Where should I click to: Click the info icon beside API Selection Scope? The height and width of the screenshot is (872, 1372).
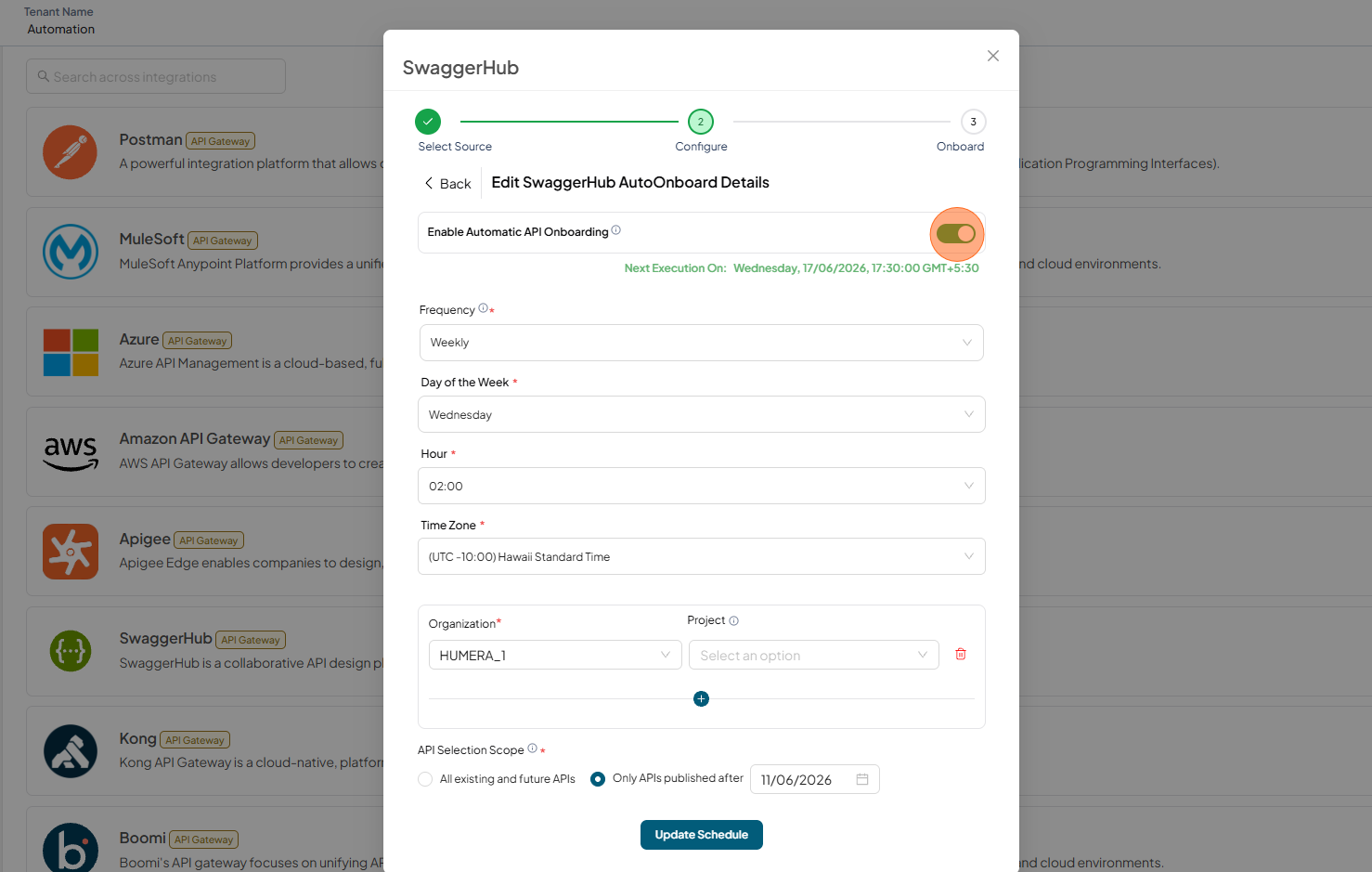[x=532, y=748]
